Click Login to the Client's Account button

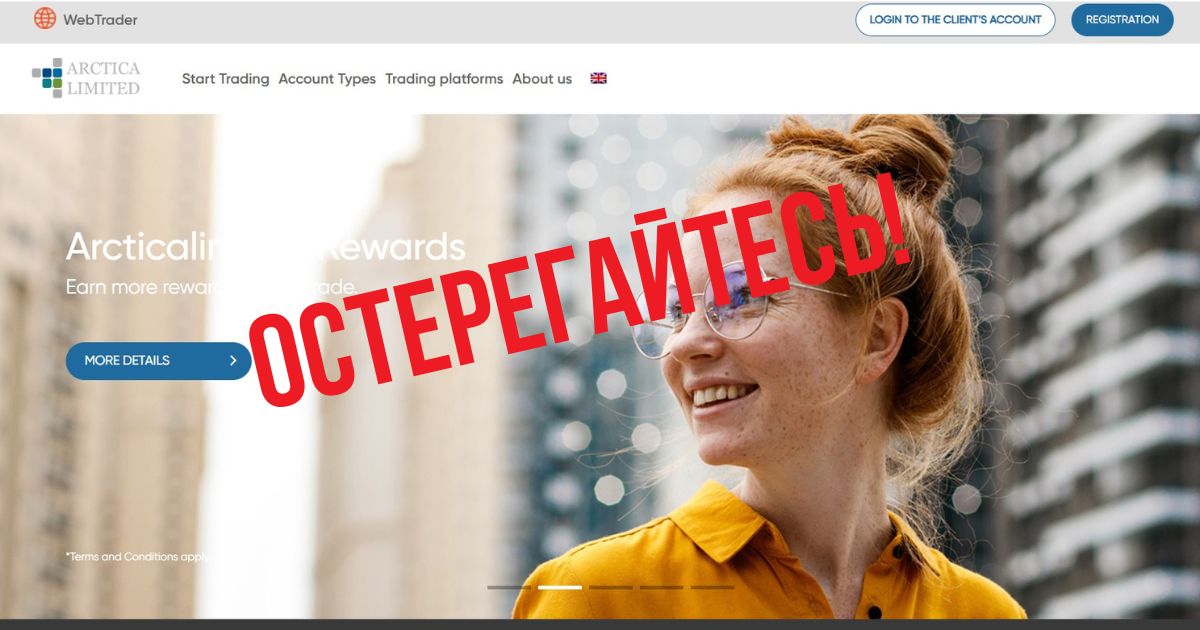(x=955, y=20)
